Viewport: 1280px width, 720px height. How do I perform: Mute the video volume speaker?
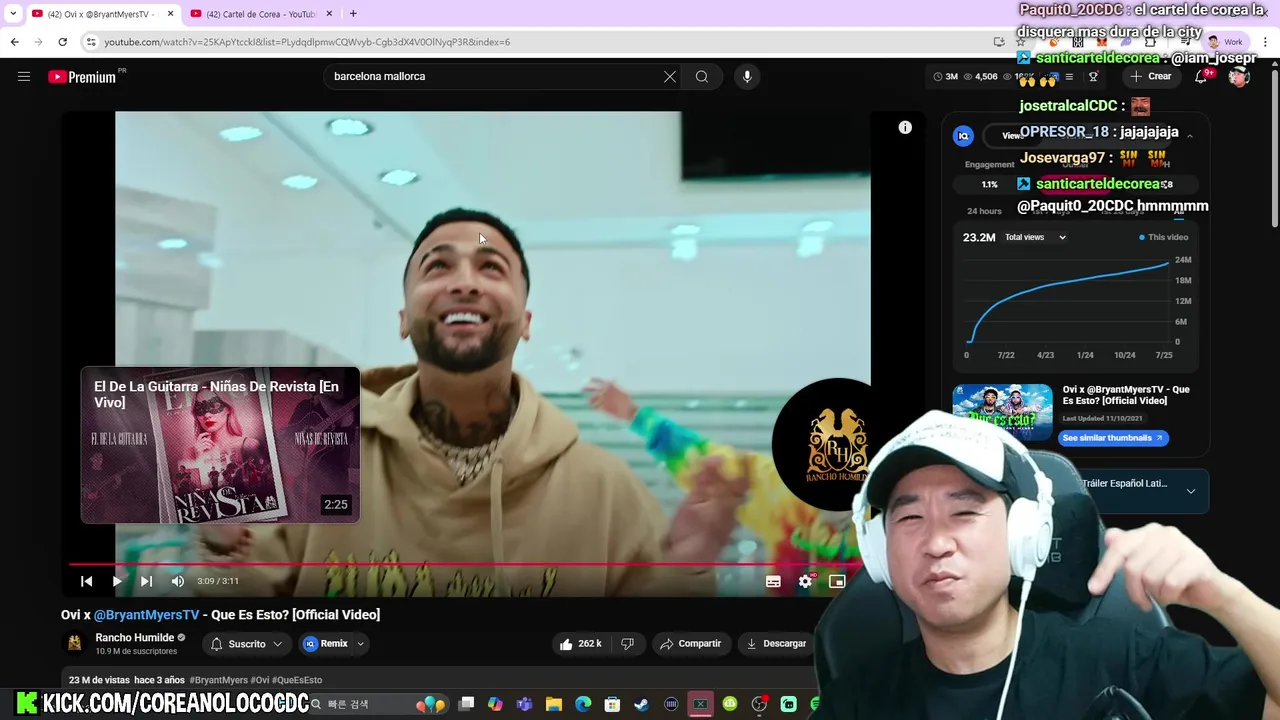[x=178, y=581]
